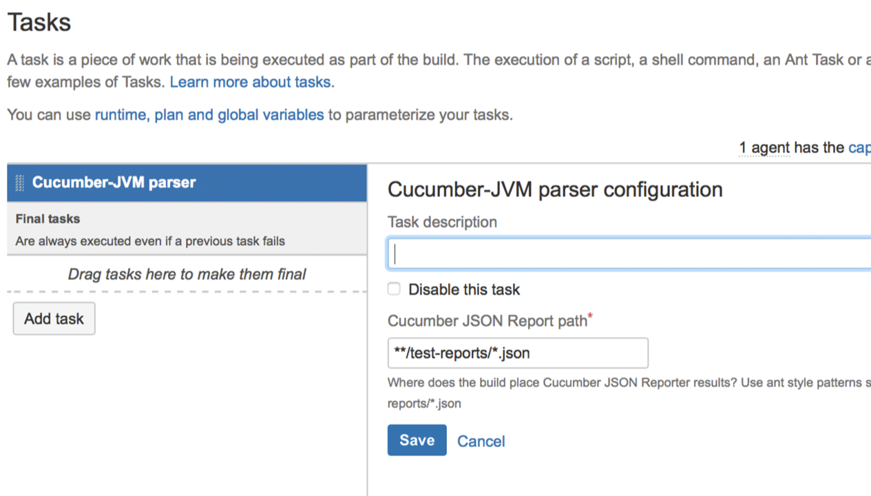Screen dimensions: 871x496
Task: Click the Cucumber JSON Report path field
Action: click(518, 353)
